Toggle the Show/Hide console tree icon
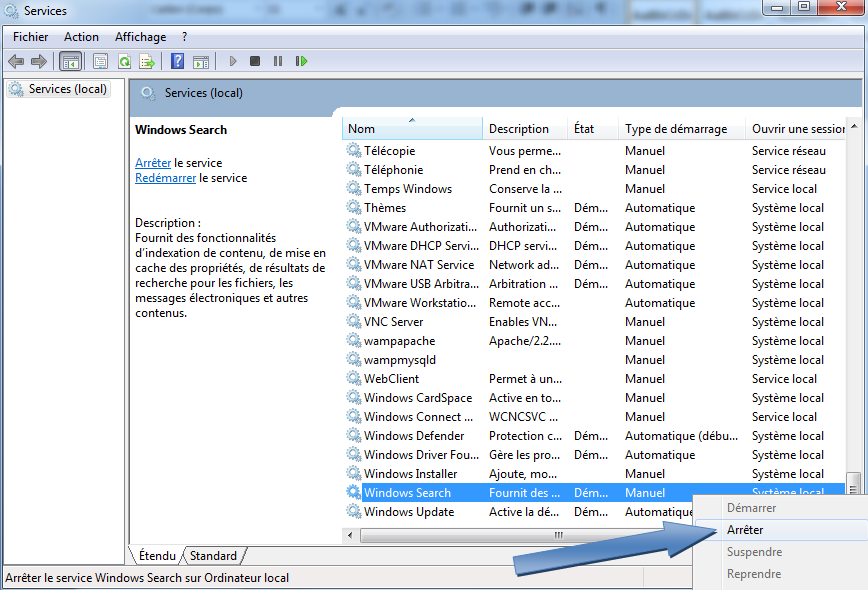868x590 pixels. click(70, 61)
